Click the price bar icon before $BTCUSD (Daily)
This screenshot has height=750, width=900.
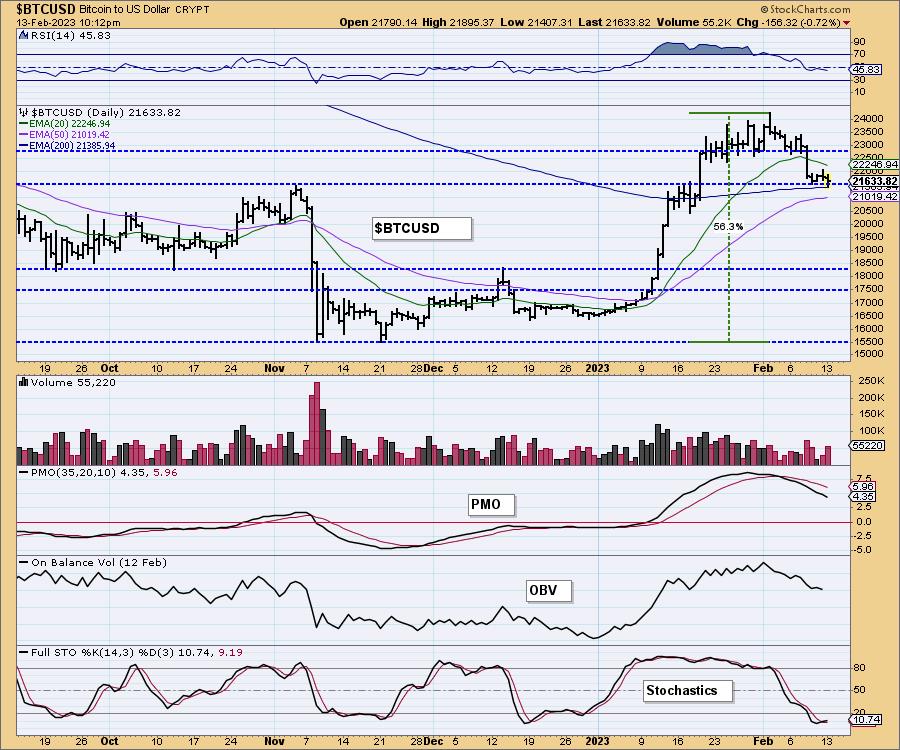[24, 112]
